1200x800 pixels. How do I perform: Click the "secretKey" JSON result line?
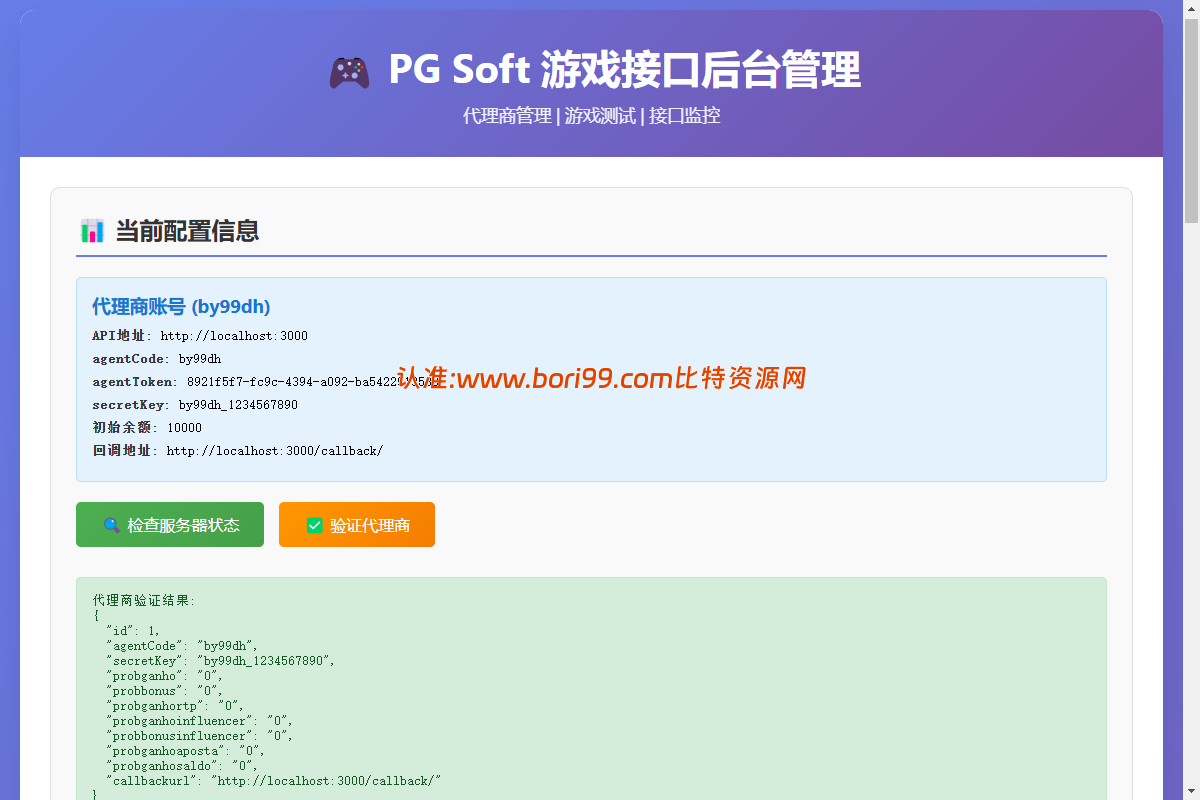220,661
